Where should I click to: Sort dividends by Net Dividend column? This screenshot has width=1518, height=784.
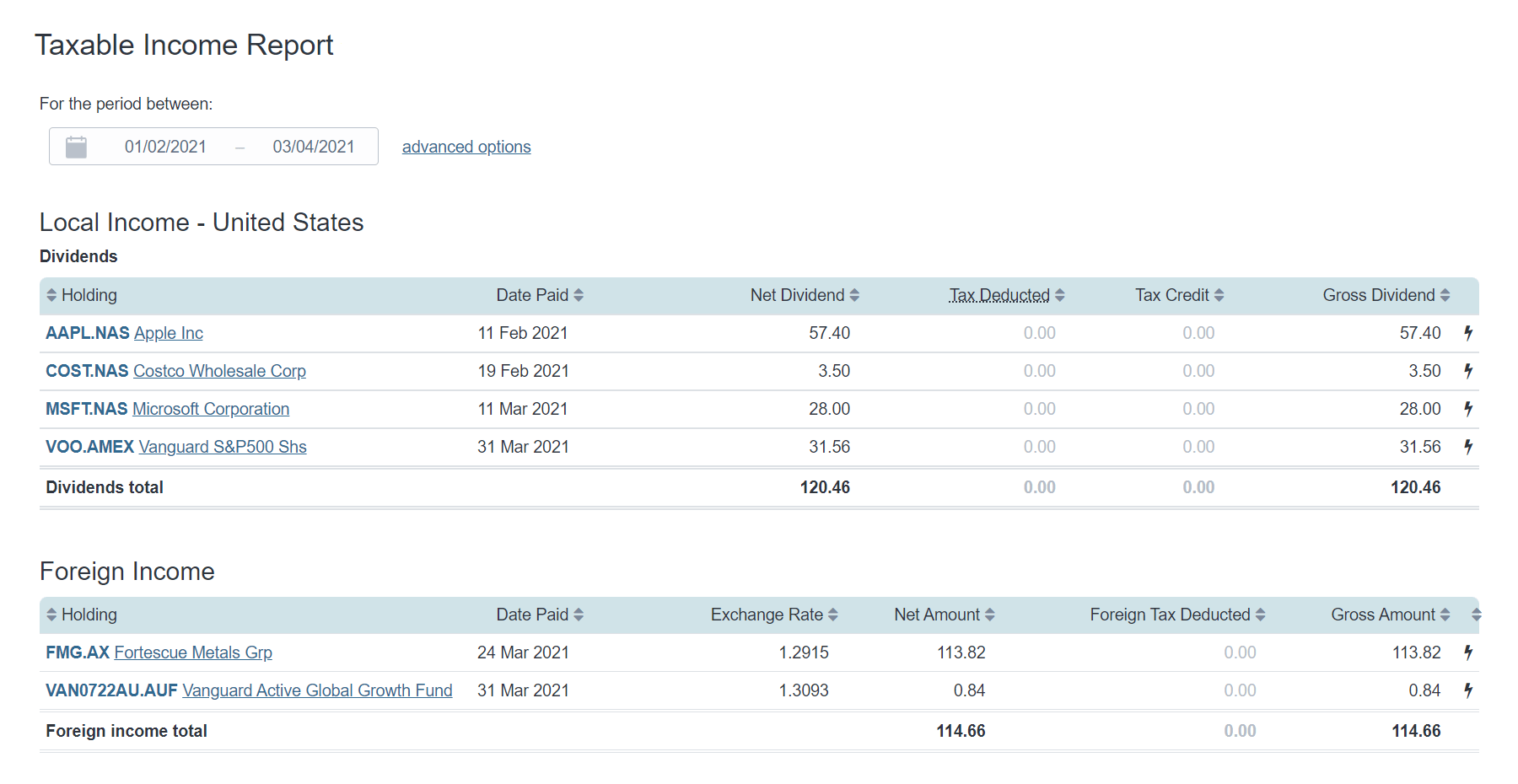805,295
